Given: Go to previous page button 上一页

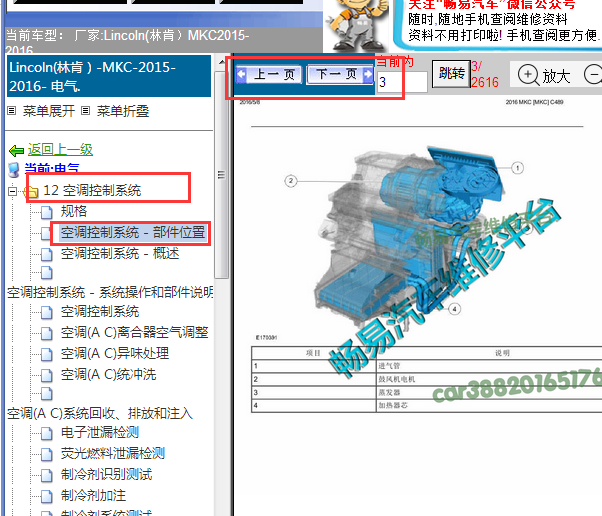Looking at the screenshot, I should pos(269,74).
